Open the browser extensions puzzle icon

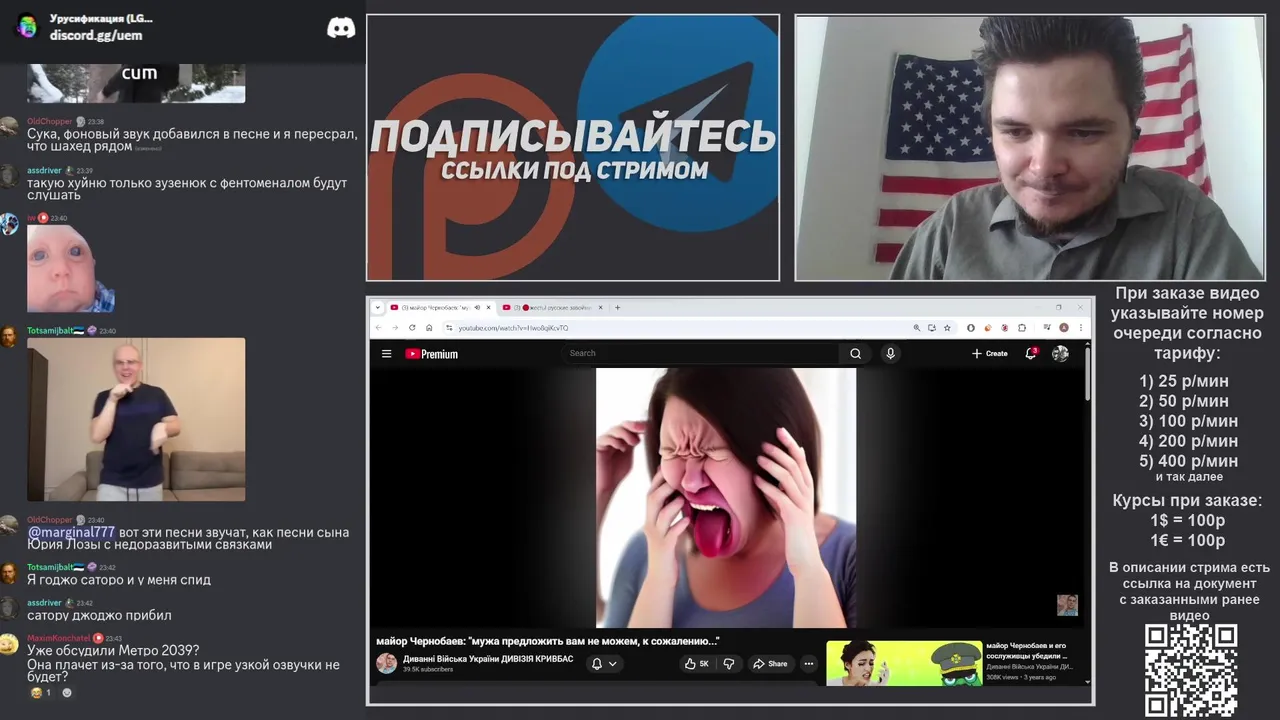click(1022, 328)
